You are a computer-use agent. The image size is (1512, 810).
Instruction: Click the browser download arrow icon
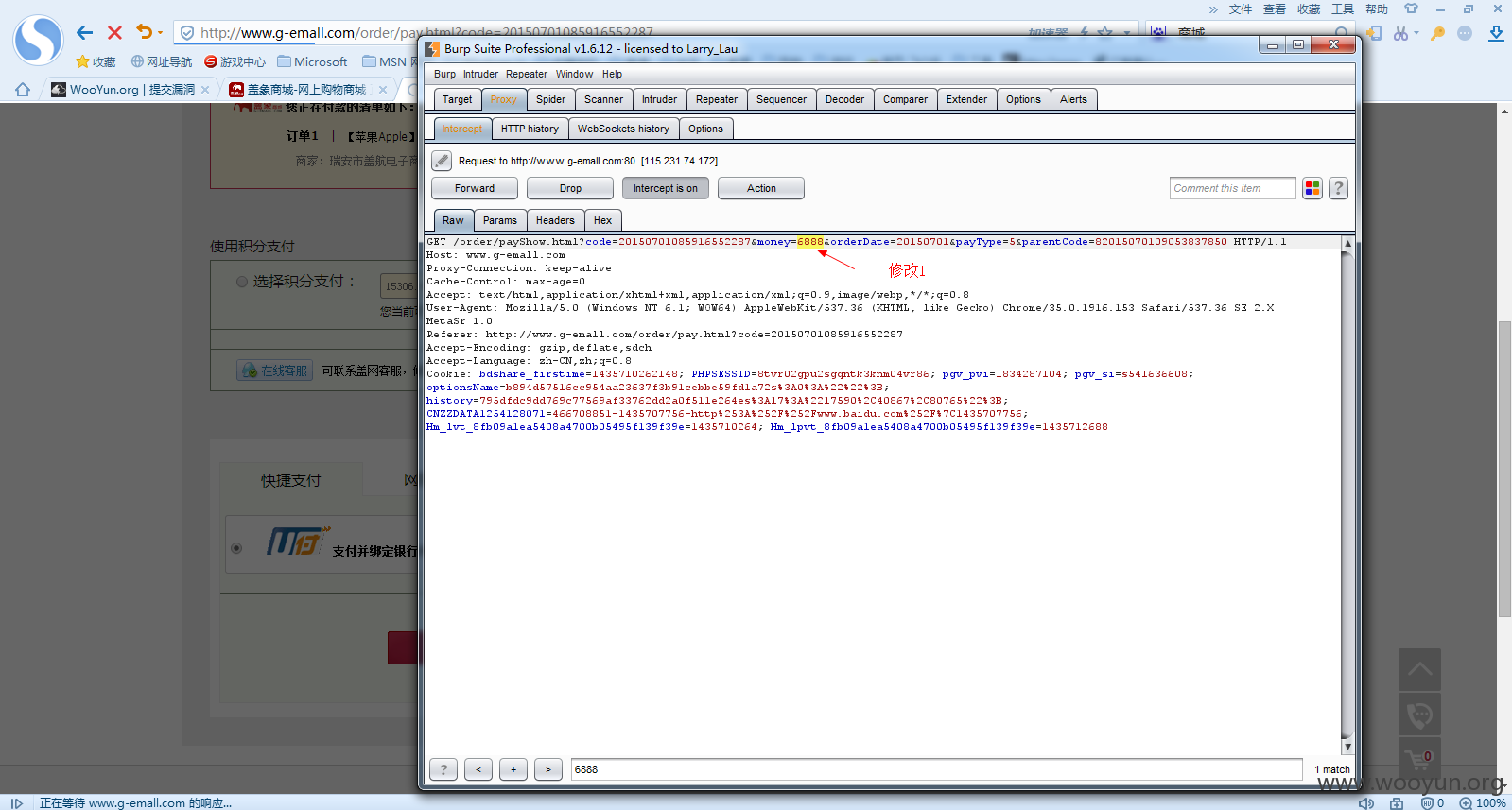[1496, 33]
